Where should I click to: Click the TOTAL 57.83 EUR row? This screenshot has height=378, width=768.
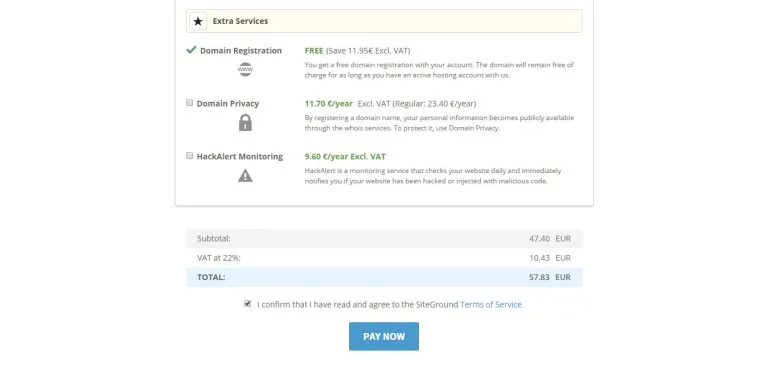[384, 277]
